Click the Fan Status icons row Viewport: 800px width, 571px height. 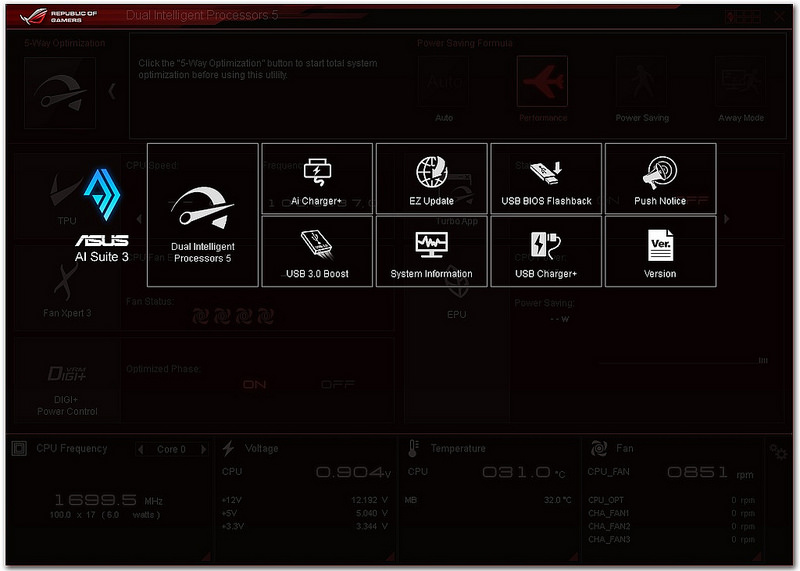pyautogui.click(x=233, y=316)
